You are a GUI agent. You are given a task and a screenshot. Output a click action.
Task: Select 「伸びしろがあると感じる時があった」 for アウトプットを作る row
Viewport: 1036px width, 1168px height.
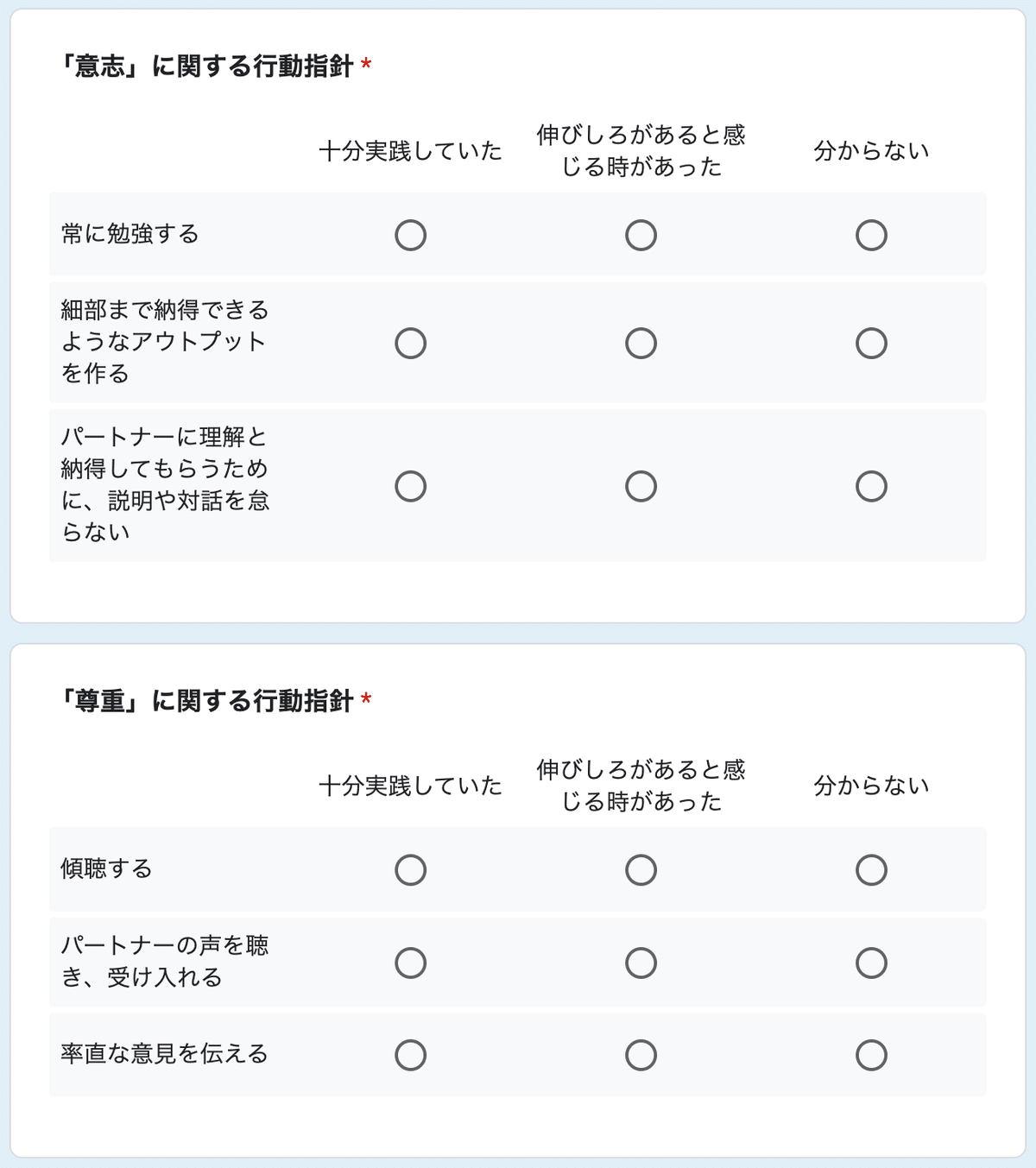(x=640, y=343)
